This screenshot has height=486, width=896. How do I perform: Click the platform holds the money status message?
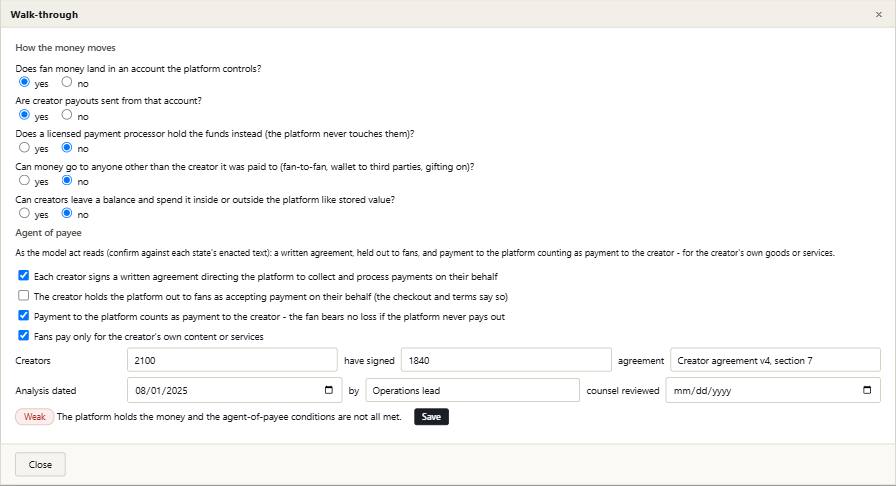(x=229, y=417)
